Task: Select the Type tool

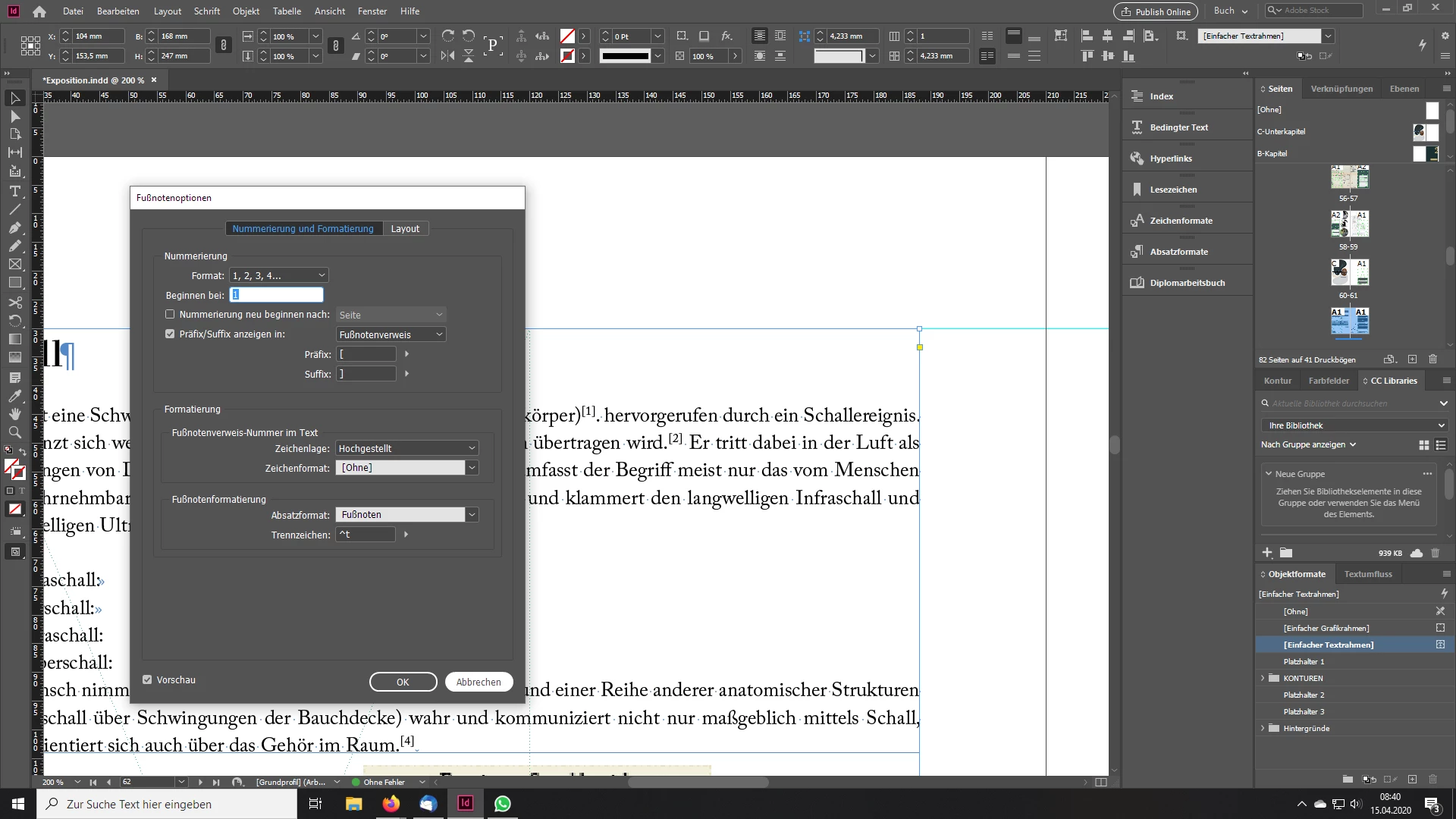Action: (14, 191)
